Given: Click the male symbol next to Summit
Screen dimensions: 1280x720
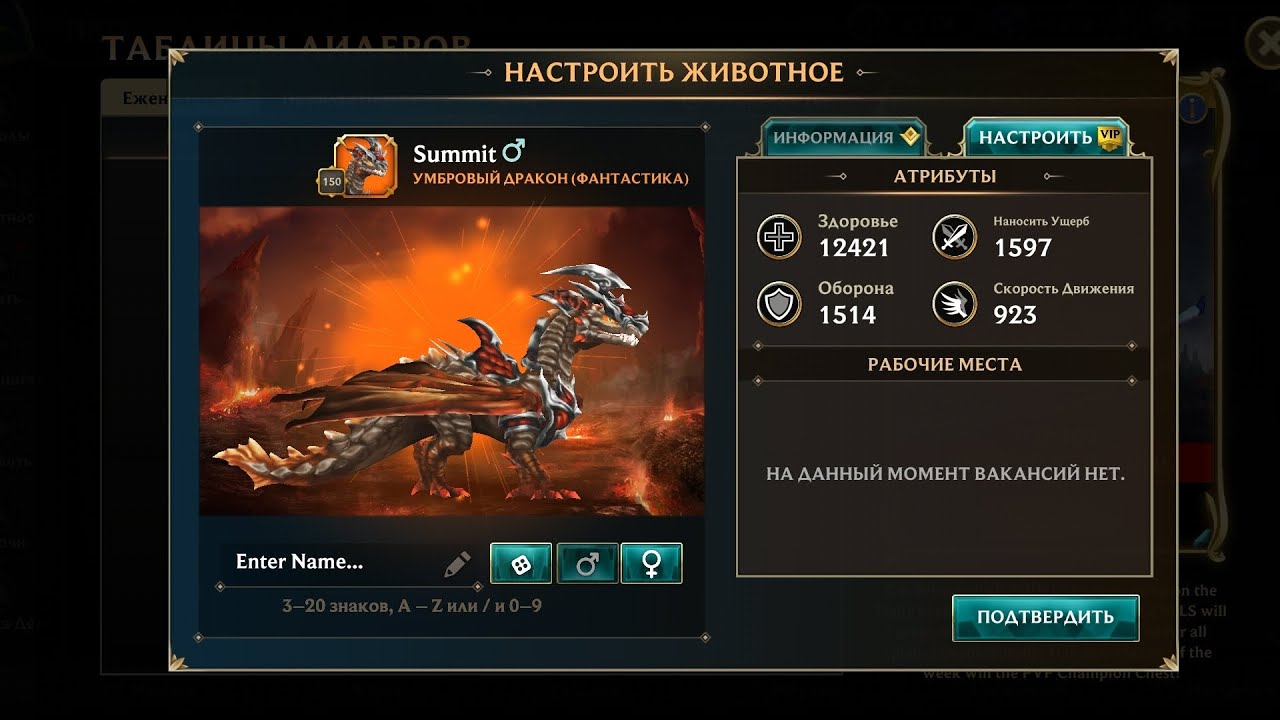Looking at the screenshot, I should (x=514, y=152).
